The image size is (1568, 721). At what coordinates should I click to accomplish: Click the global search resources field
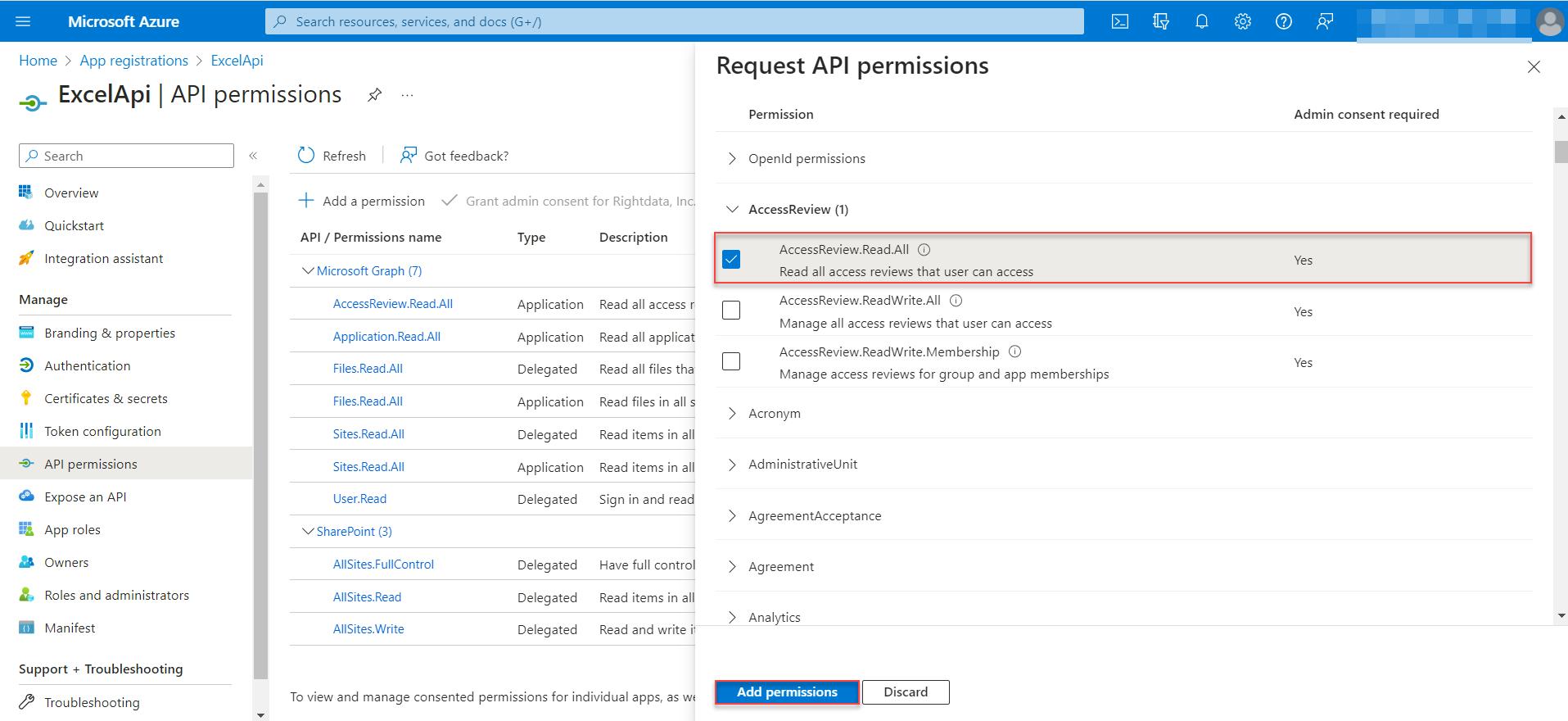point(674,22)
